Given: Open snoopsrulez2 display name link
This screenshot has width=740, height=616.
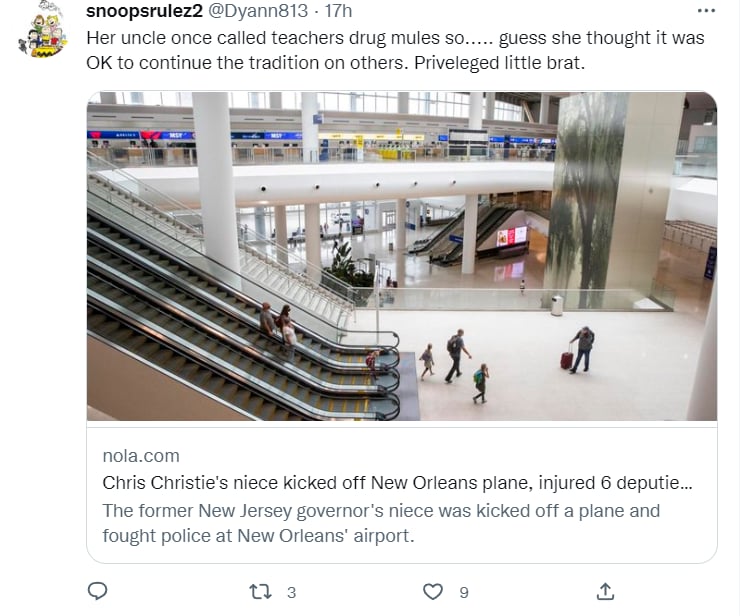Looking at the screenshot, I should (x=144, y=11).
